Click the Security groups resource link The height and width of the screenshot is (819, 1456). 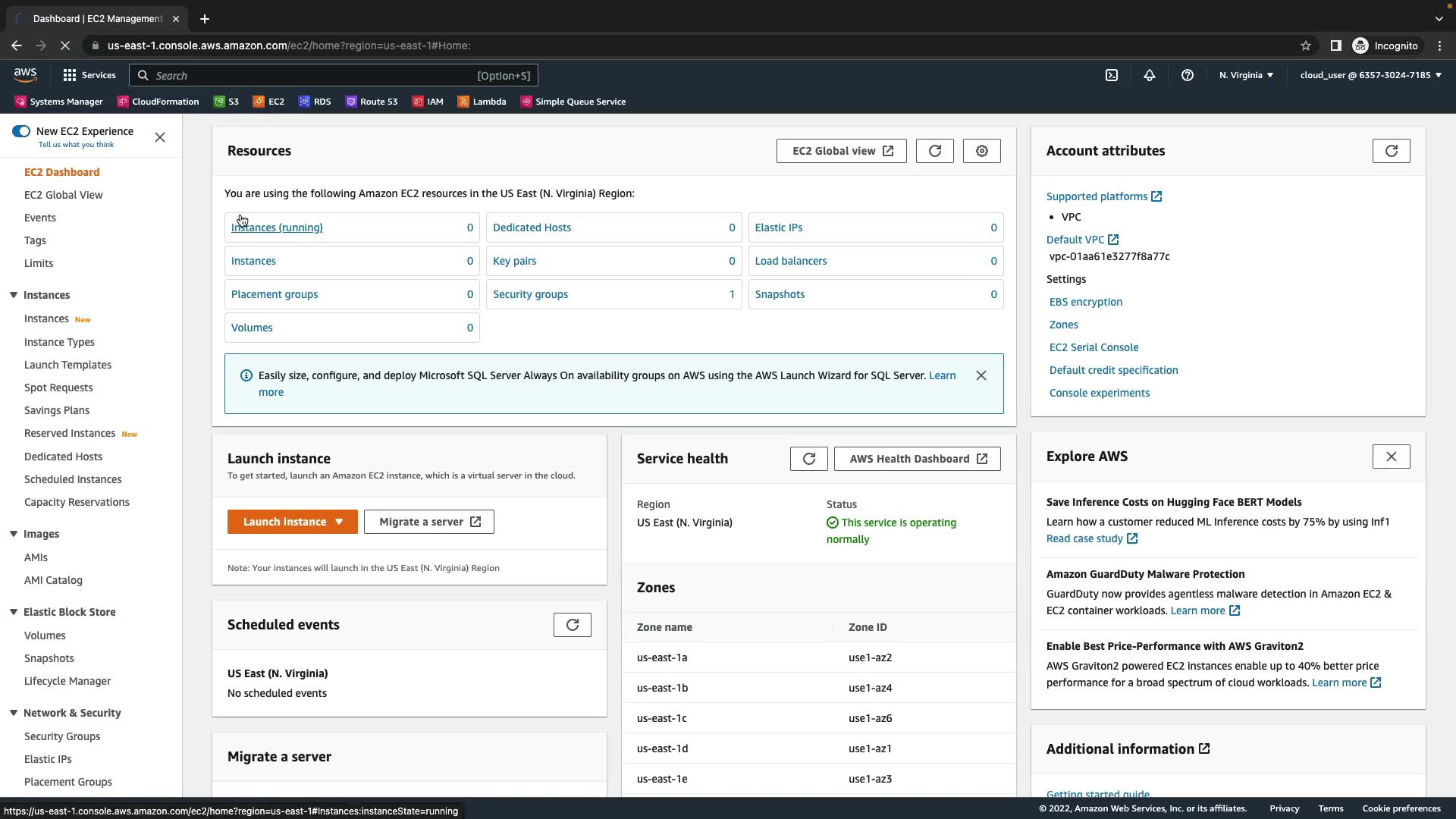click(530, 294)
